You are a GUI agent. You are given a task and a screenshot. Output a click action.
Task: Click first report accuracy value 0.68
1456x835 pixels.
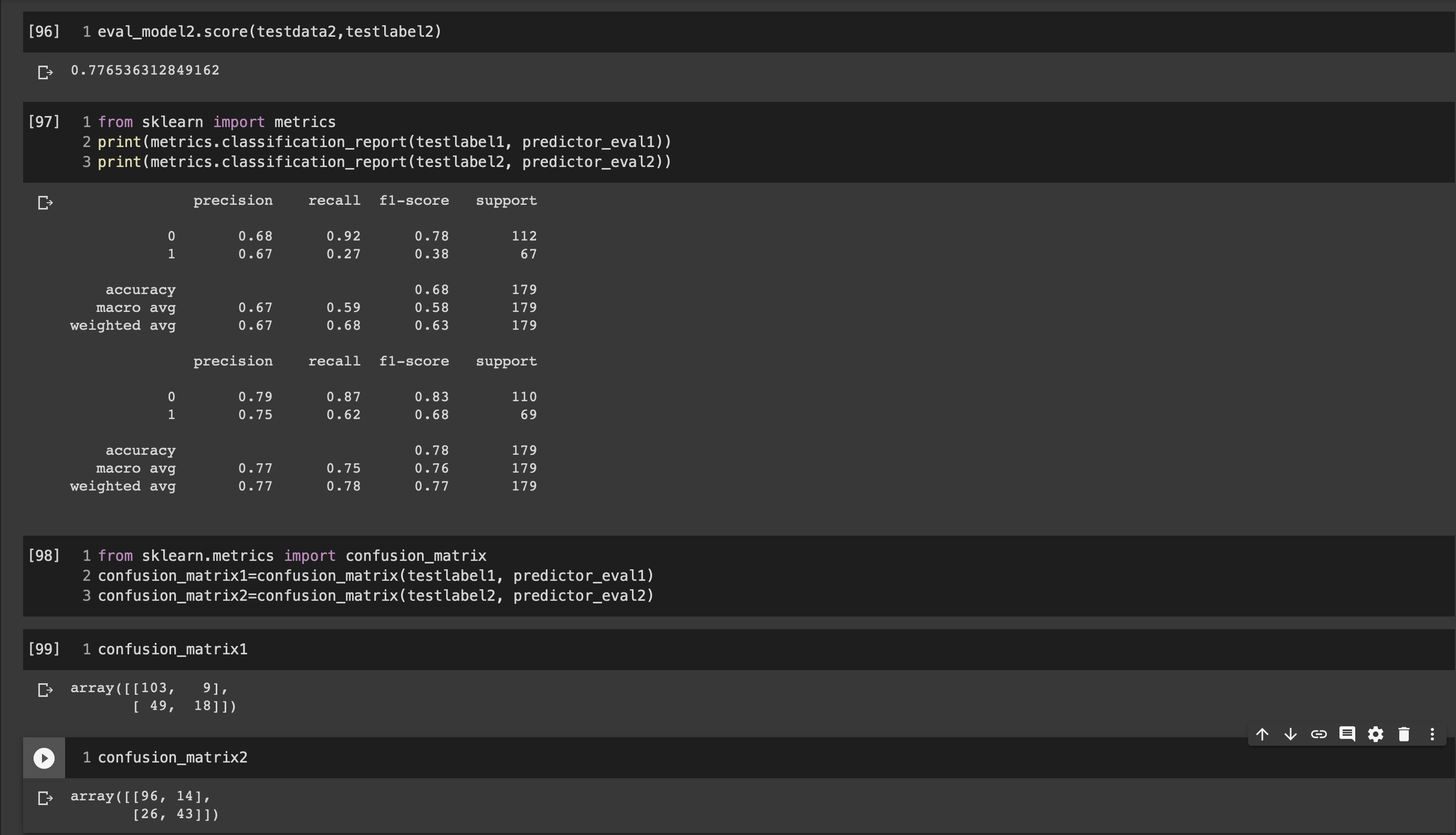coord(431,290)
